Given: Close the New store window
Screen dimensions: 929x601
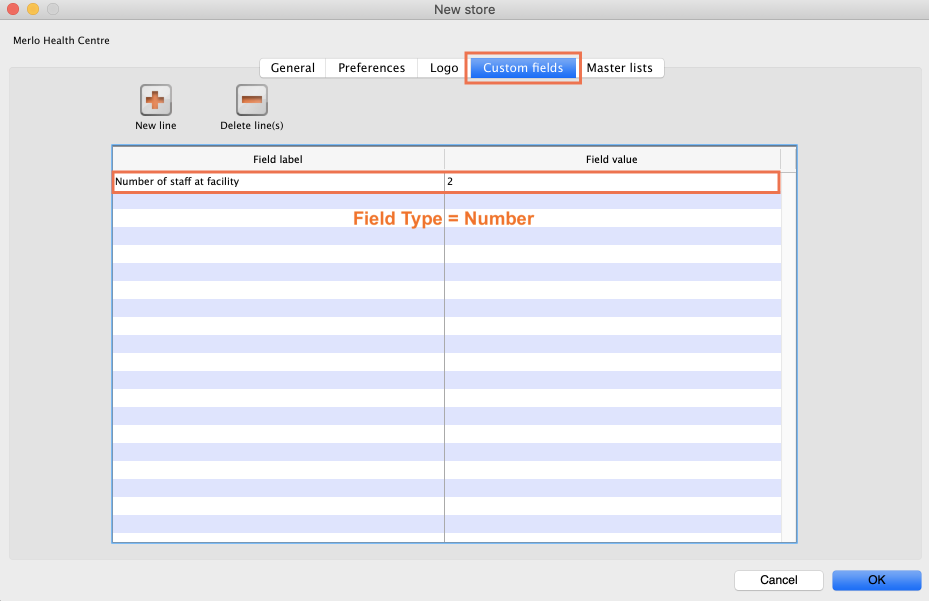Looking at the screenshot, I should point(14,9).
